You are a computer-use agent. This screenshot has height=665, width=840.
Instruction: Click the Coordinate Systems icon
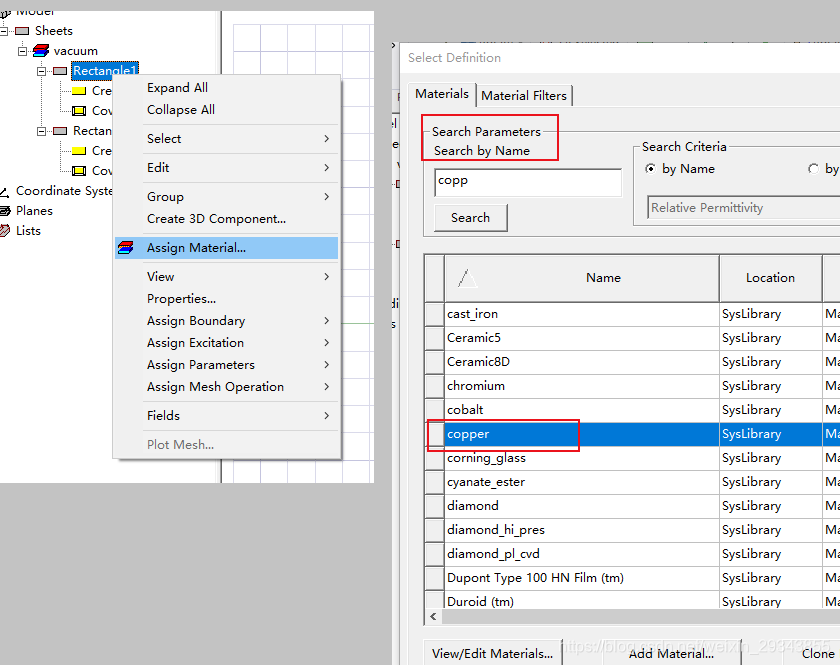pos(6,191)
